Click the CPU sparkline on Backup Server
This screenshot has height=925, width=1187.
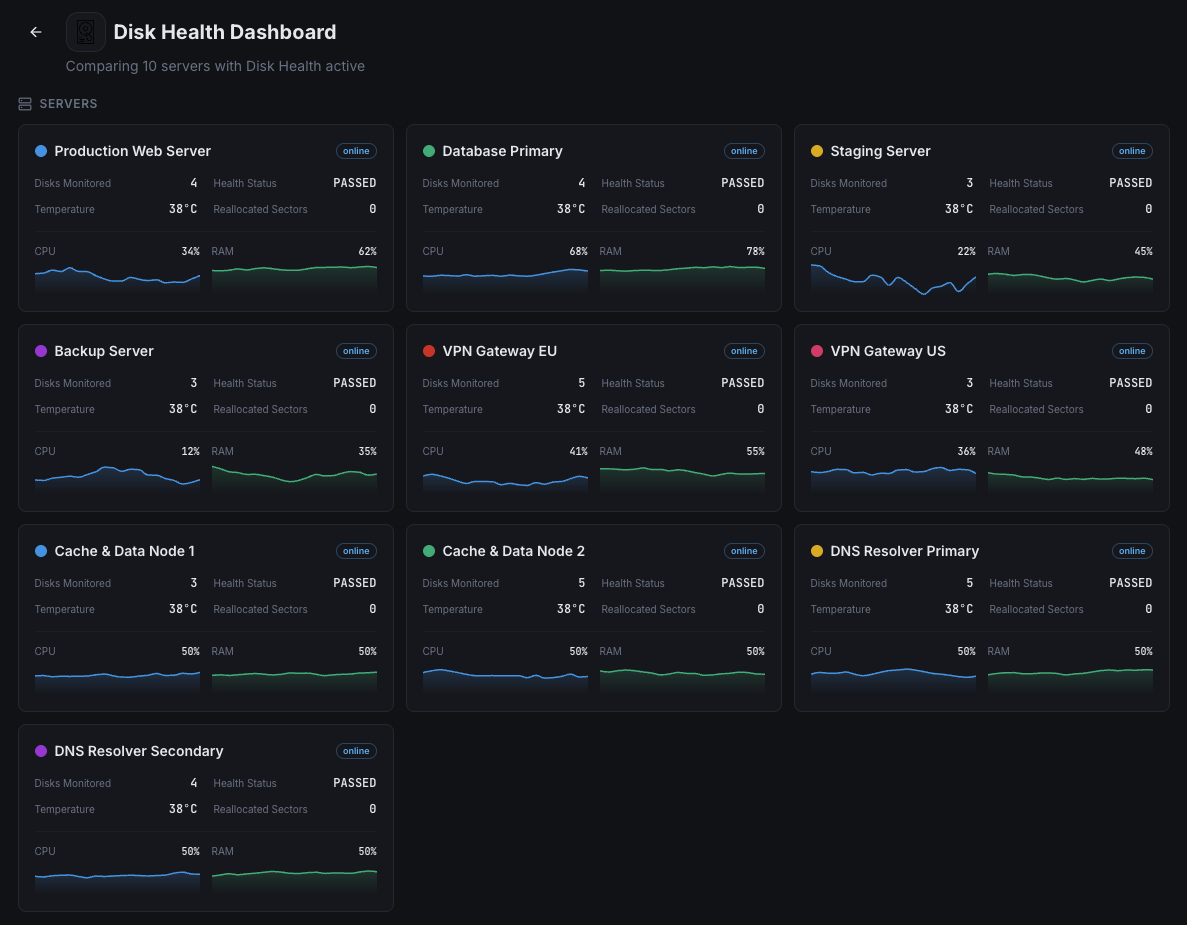click(x=117, y=478)
